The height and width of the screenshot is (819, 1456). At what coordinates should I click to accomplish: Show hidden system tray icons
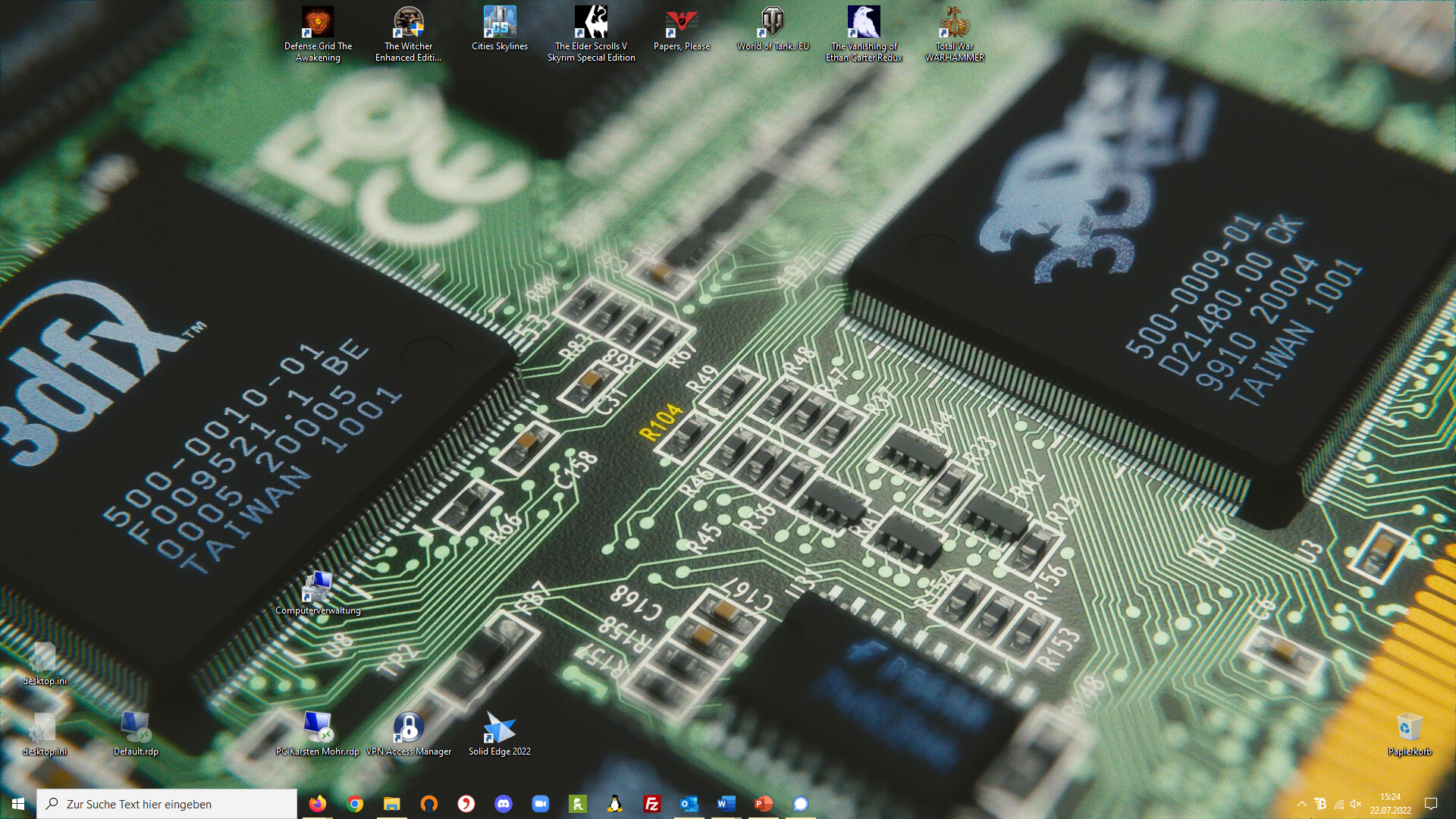[x=1302, y=804]
